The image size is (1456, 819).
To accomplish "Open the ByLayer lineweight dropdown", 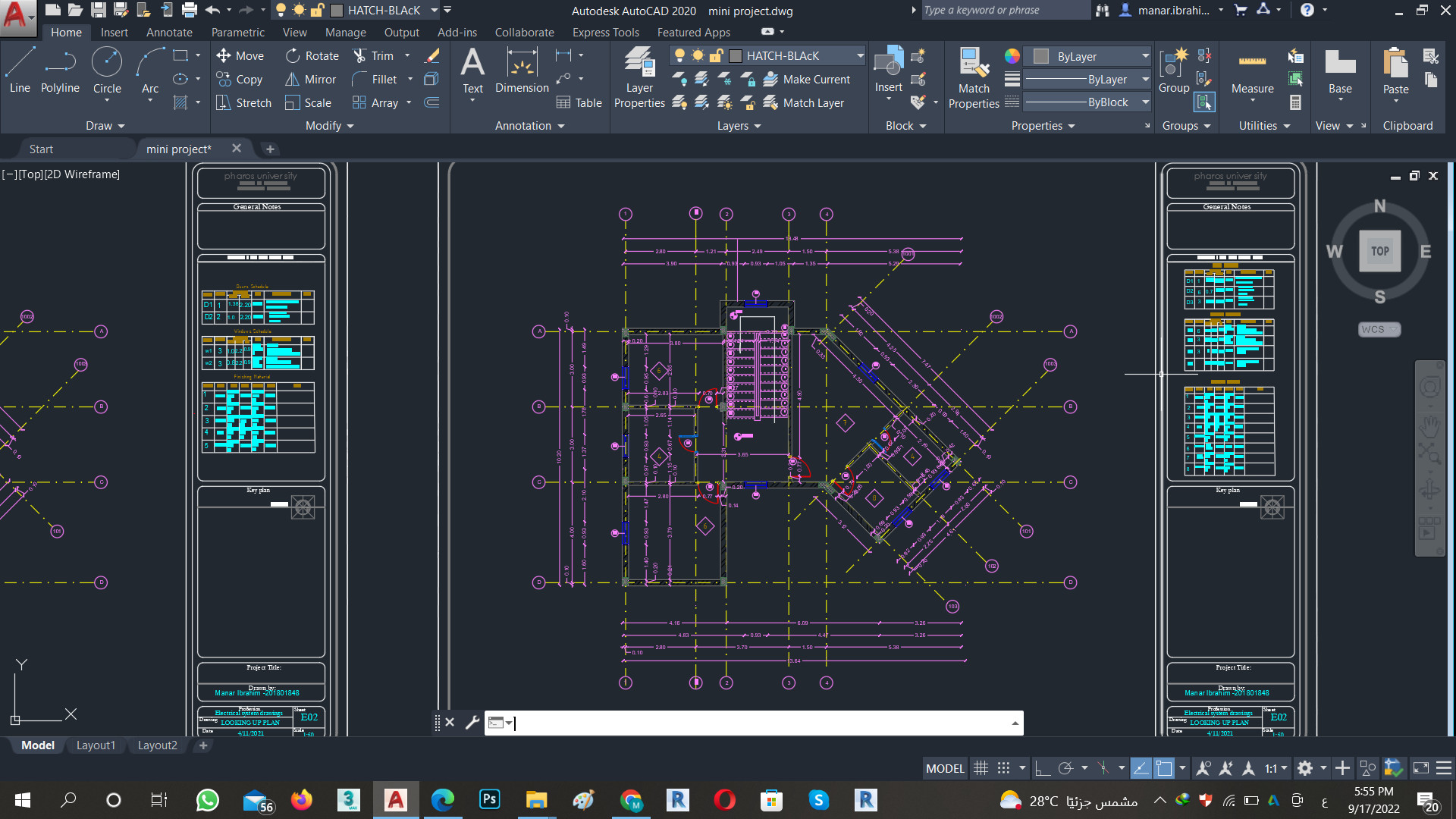I will [1145, 80].
